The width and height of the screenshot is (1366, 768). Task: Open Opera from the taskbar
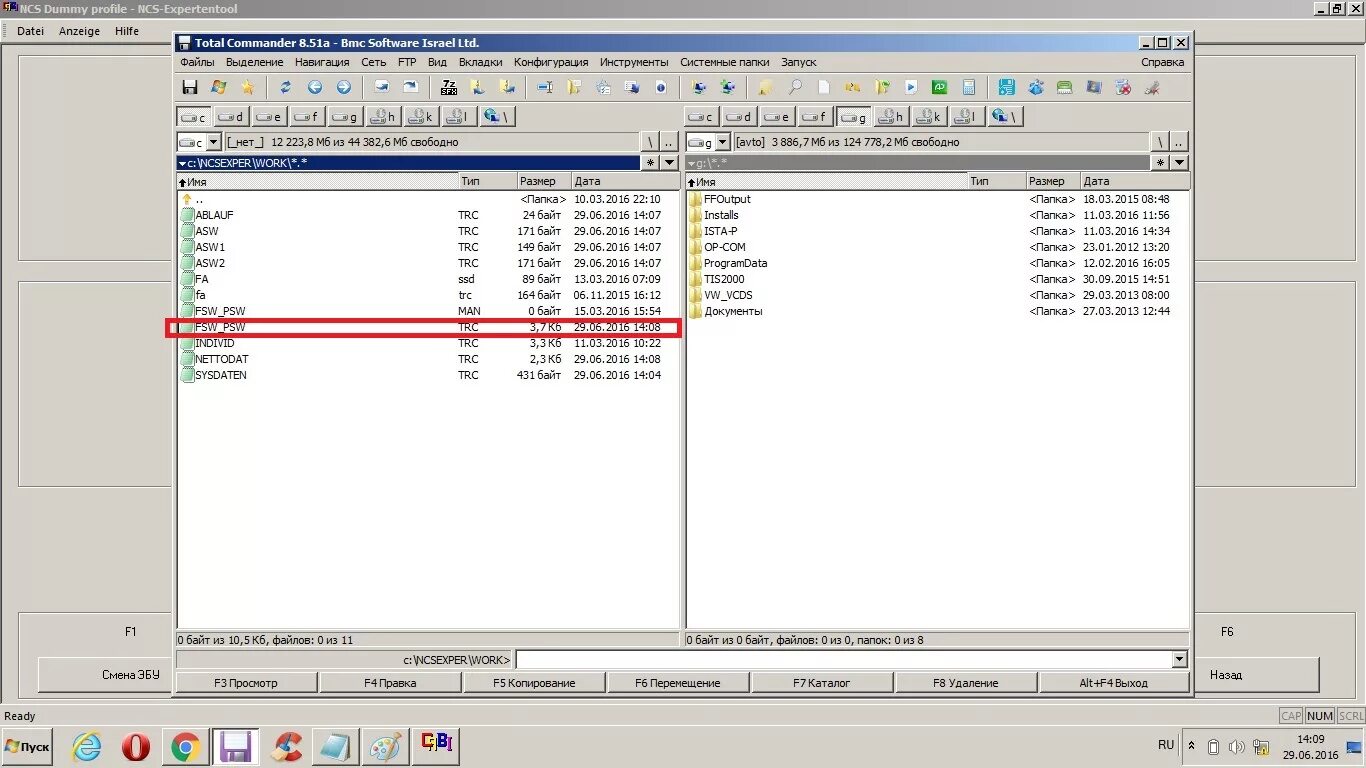click(x=136, y=747)
